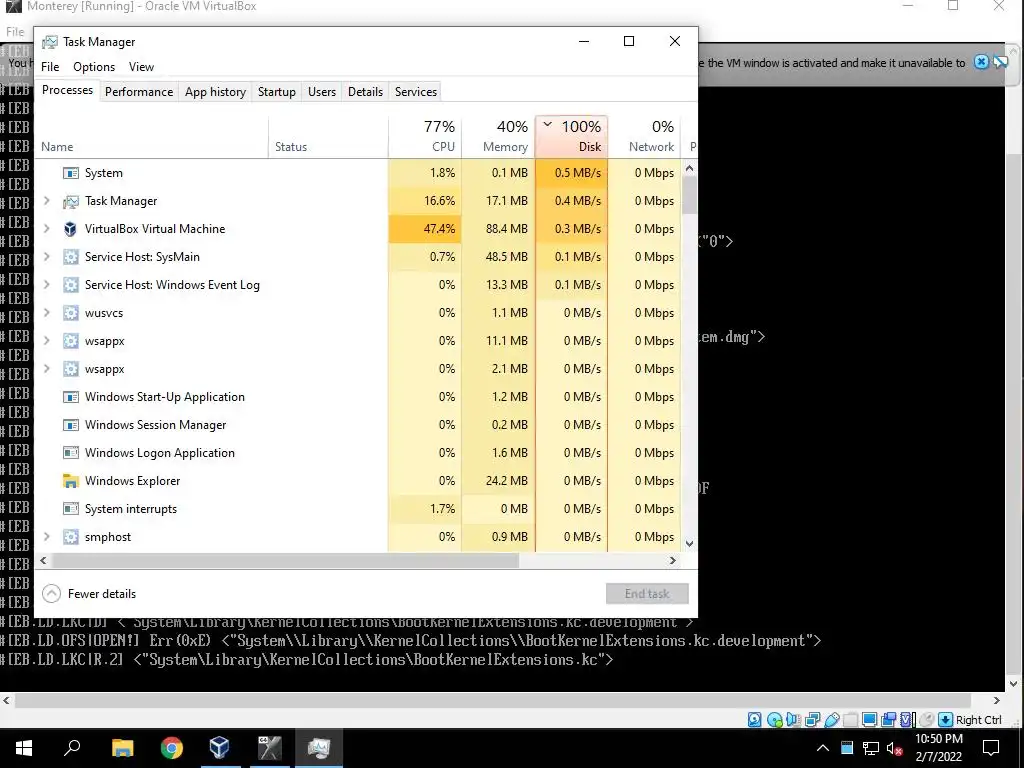Screen dimensions: 1024x768
Task: Expand the smphost process group
Action: point(46,537)
